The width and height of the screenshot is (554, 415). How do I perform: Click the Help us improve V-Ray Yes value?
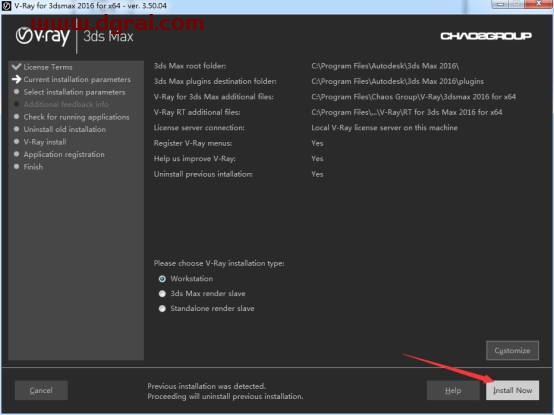(317, 159)
